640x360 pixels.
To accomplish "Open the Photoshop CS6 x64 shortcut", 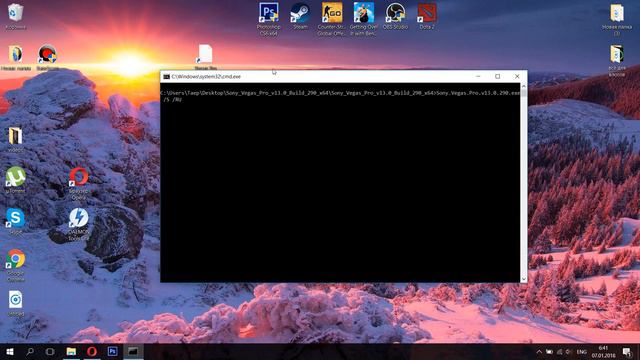I will tap(269, 18).
